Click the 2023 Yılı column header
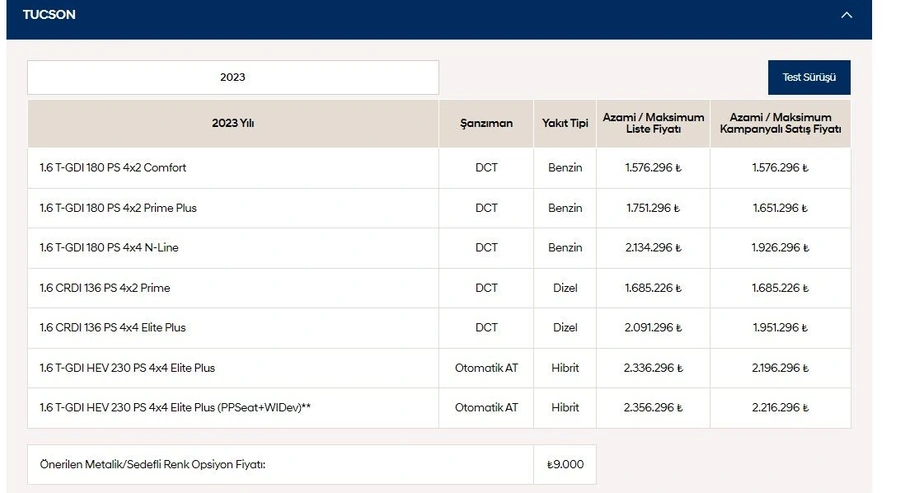Viewport: 900px width, 493px height. pyautogui.click(x=232, y=123)
